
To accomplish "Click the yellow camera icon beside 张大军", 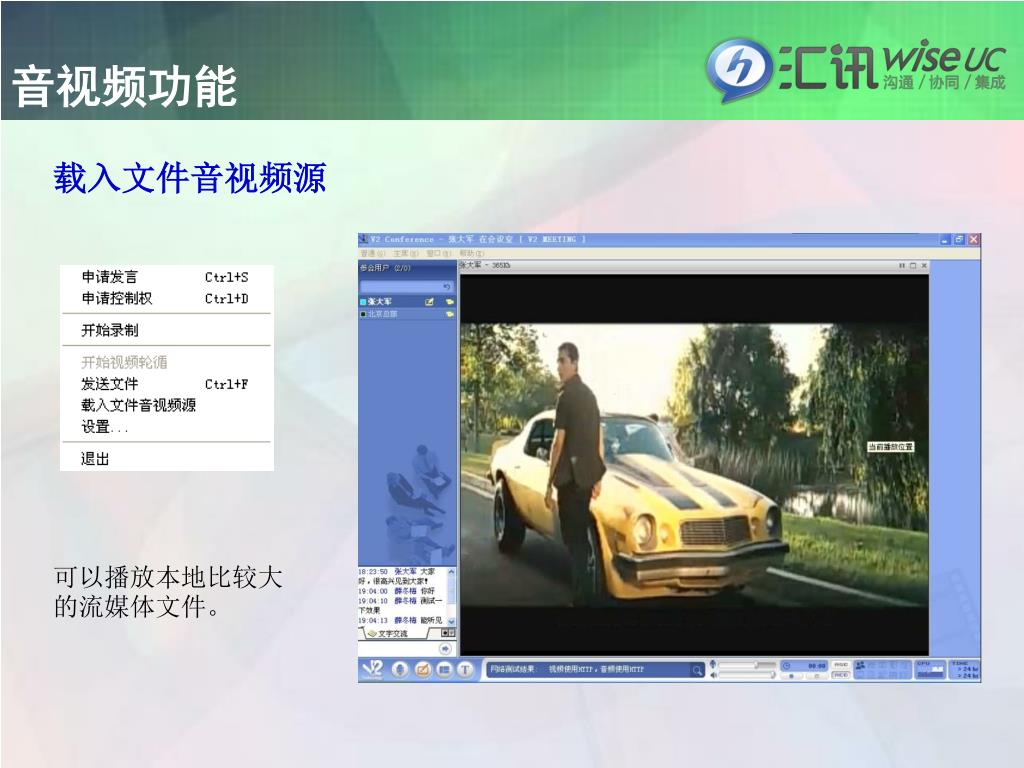I will (x=449, y=302).
